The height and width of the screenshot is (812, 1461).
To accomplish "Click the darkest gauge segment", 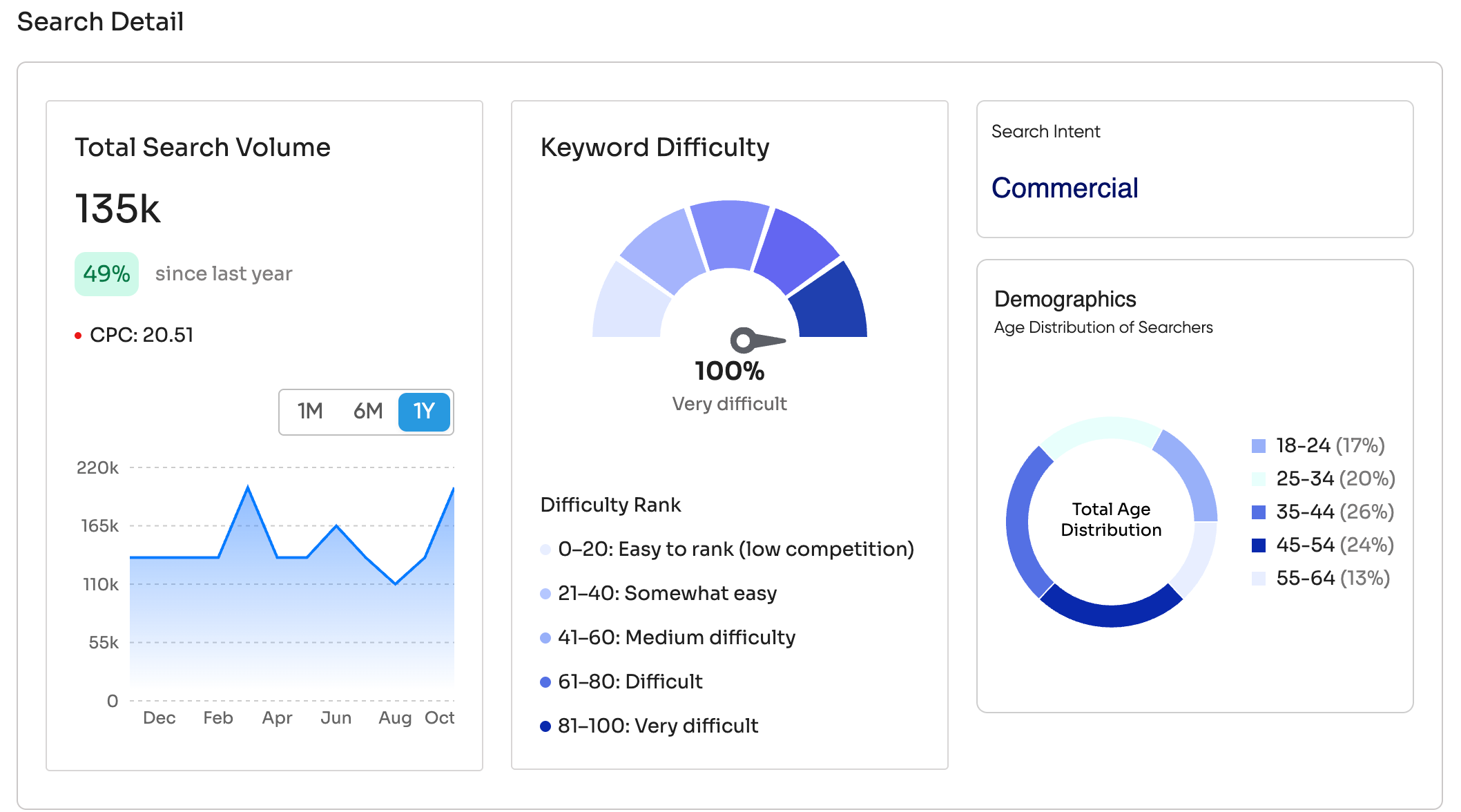I will click(830, 305).
